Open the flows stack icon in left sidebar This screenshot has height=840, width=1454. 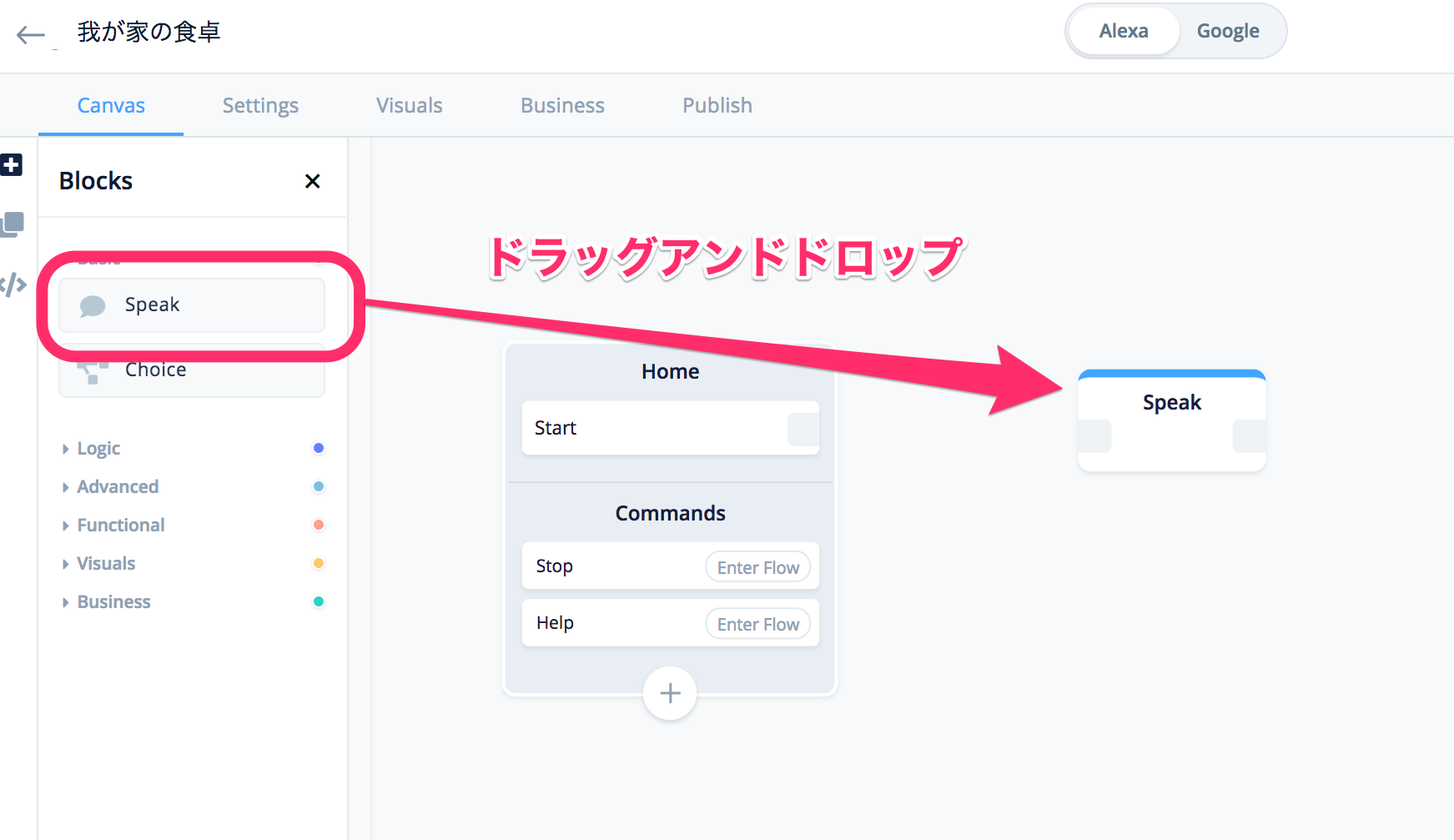pos(13,224)
